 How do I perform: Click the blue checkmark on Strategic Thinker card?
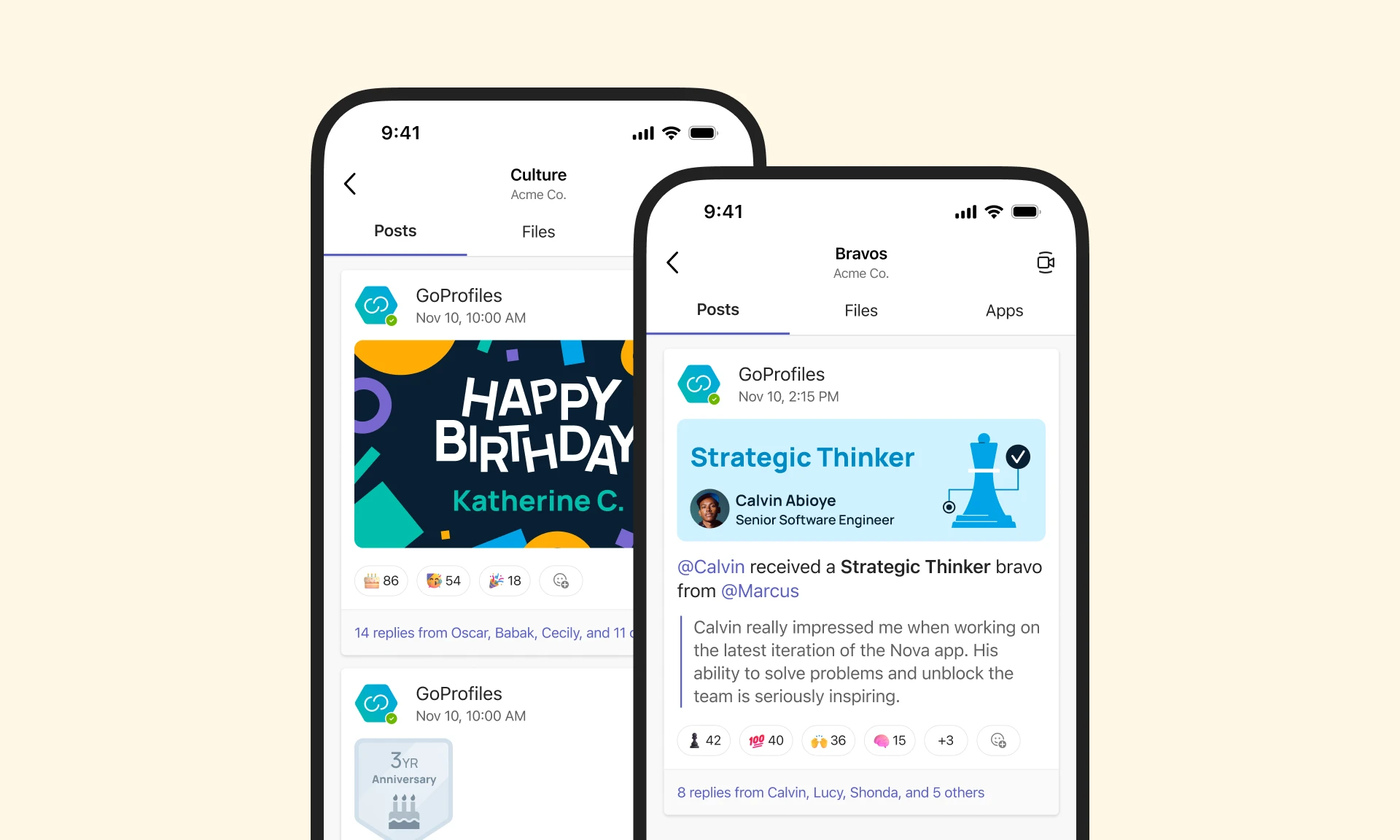1020,458
